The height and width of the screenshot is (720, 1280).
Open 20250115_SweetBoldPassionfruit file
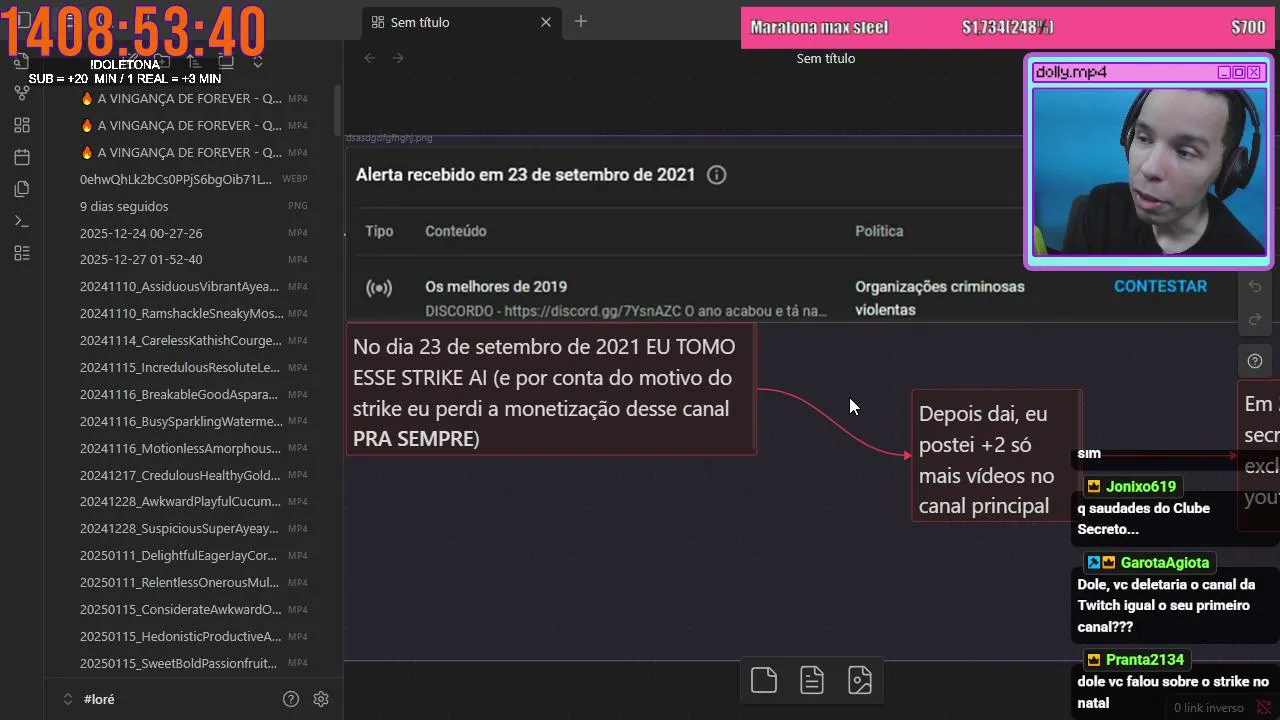[179, 664]
